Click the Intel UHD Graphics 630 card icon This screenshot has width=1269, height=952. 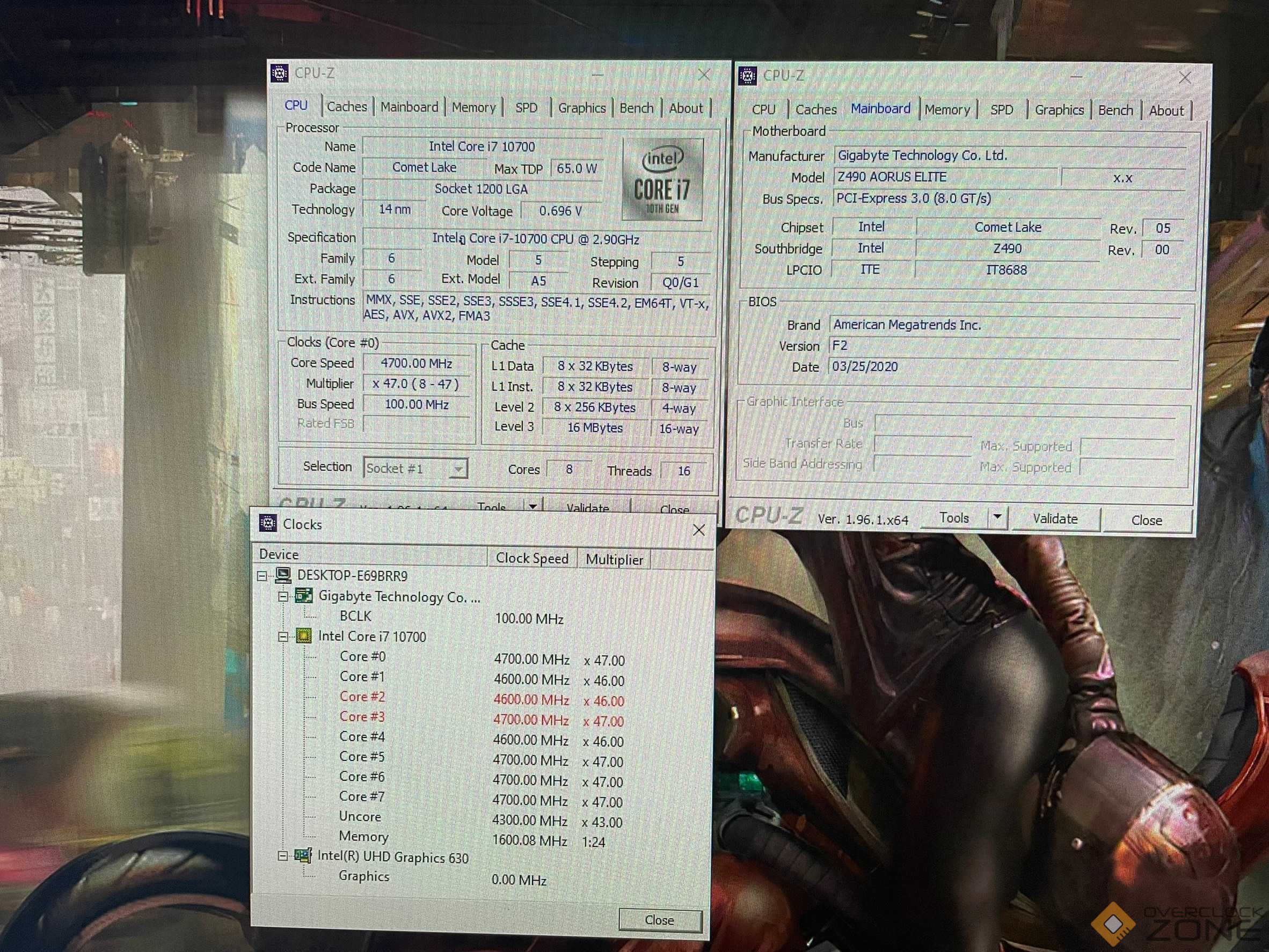(x=302, y=855)
